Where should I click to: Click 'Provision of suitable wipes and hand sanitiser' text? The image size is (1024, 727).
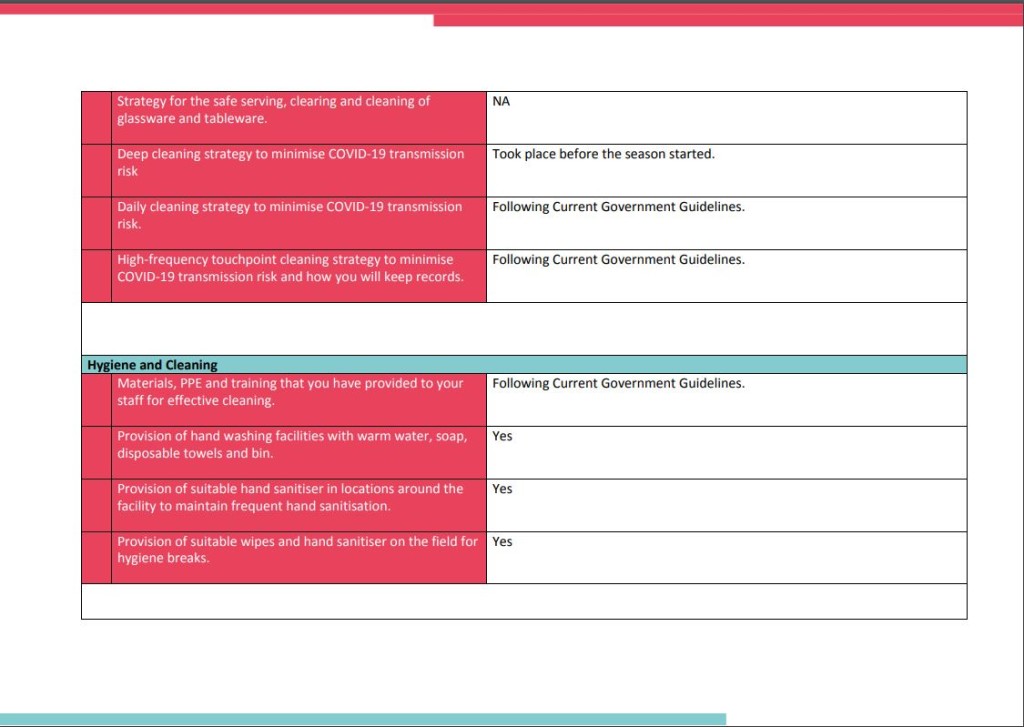297,549
